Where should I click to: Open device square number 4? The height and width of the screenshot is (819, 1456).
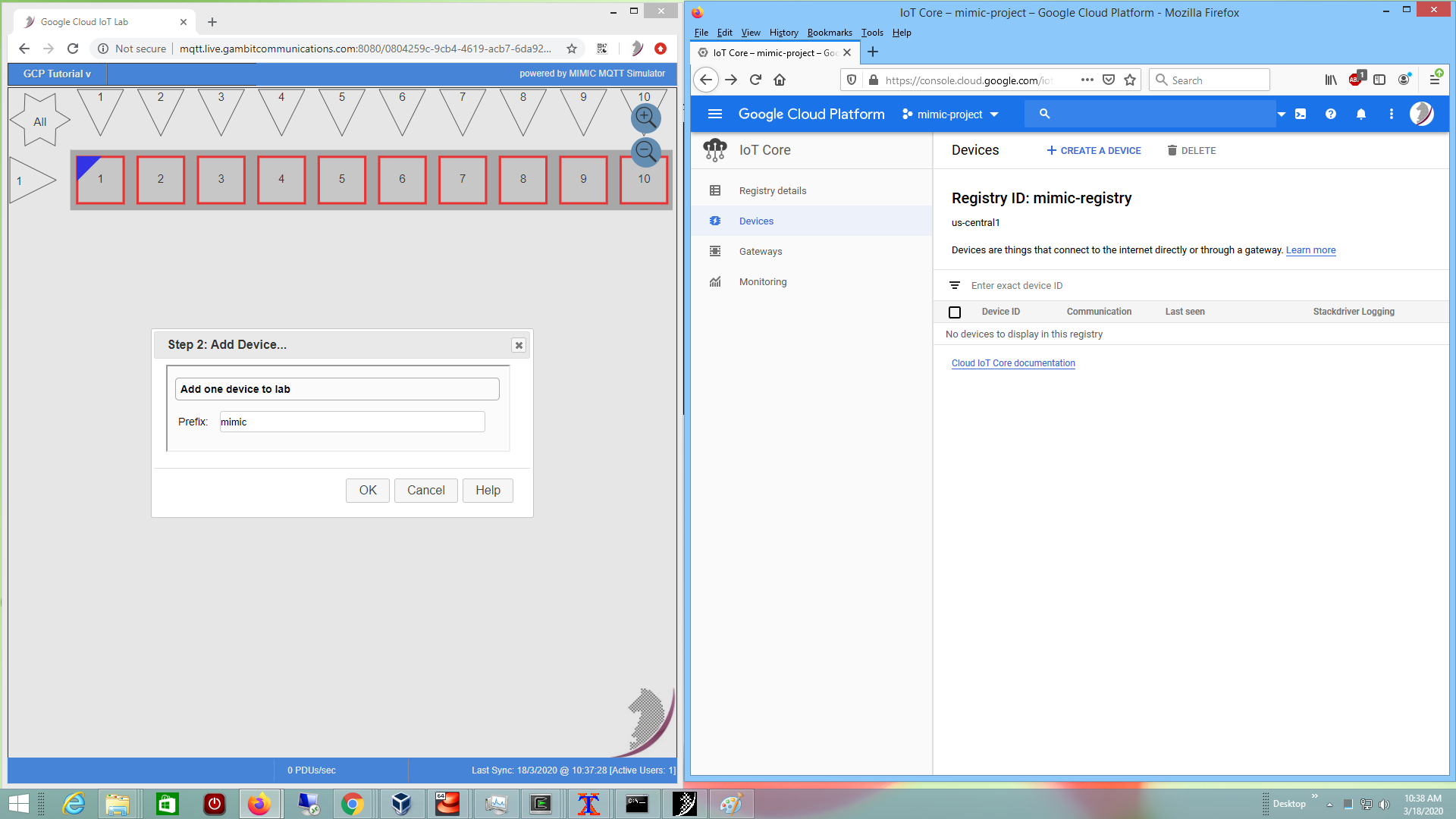point(281,180)
